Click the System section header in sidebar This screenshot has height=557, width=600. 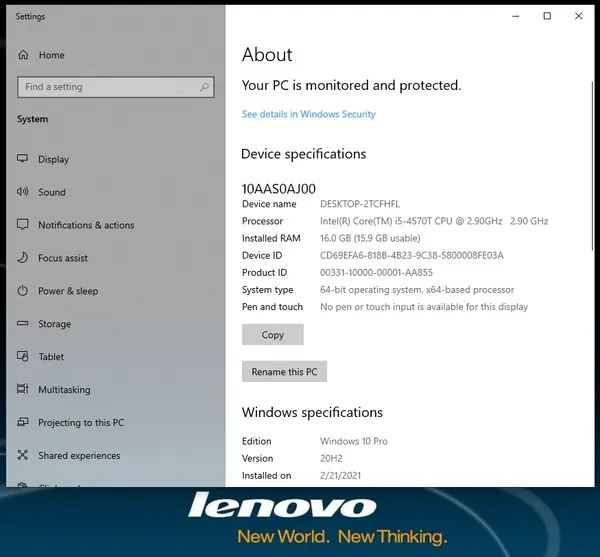coord(33,119)
